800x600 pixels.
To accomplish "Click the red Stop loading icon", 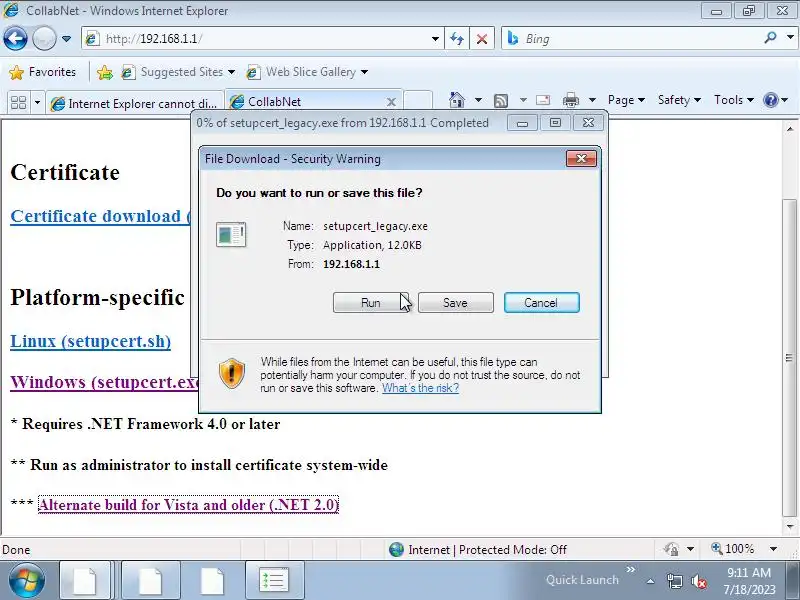I will (x=482, y=39).
